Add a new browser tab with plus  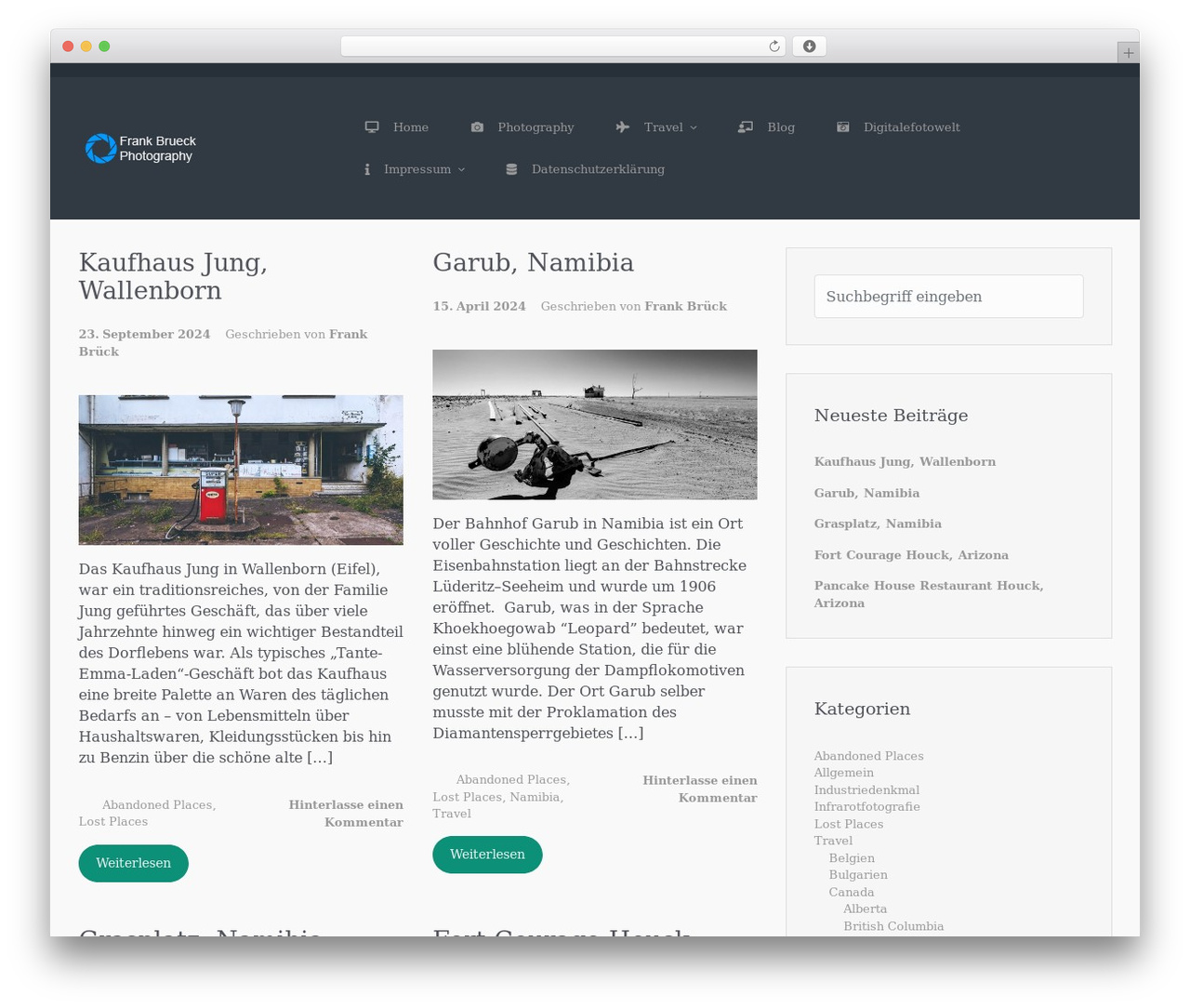point(1129,53)
